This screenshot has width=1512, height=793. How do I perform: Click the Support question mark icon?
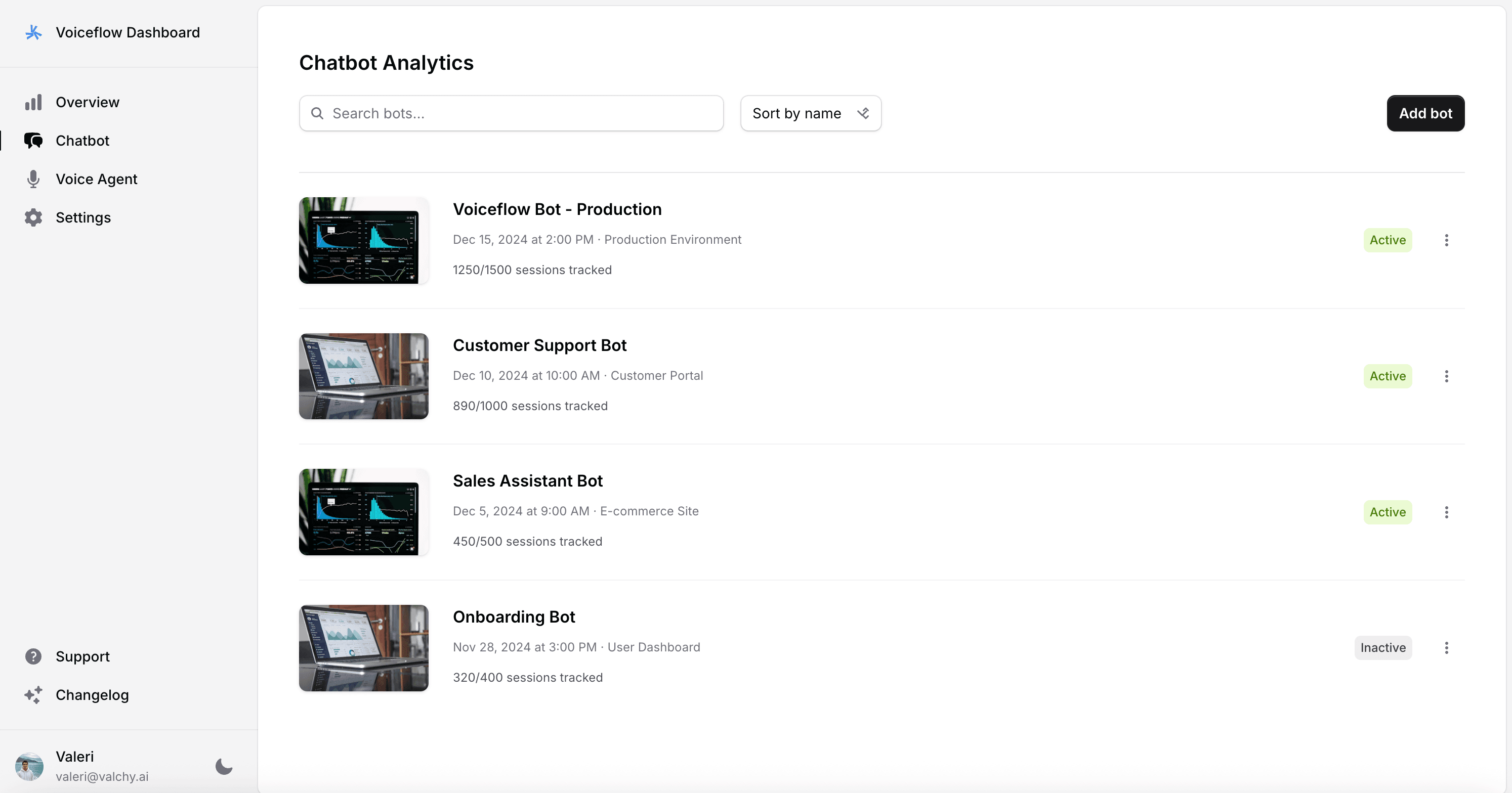[x=33, y=656]
